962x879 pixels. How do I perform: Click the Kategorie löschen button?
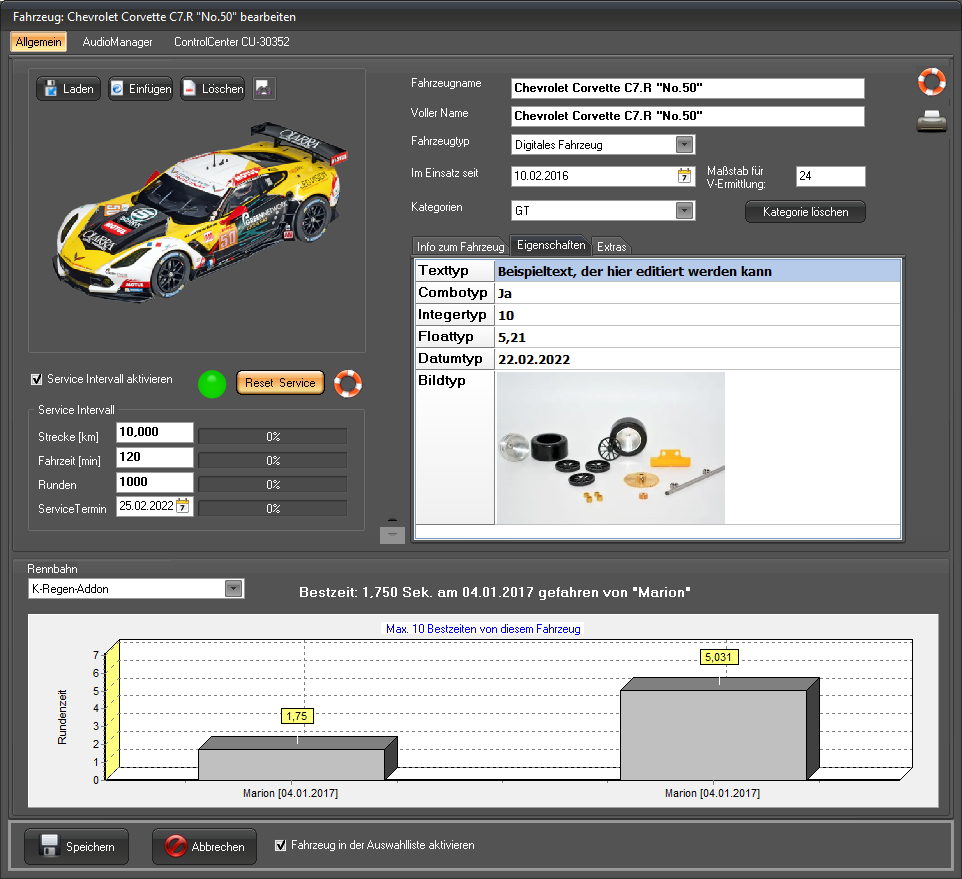(805, 212)
